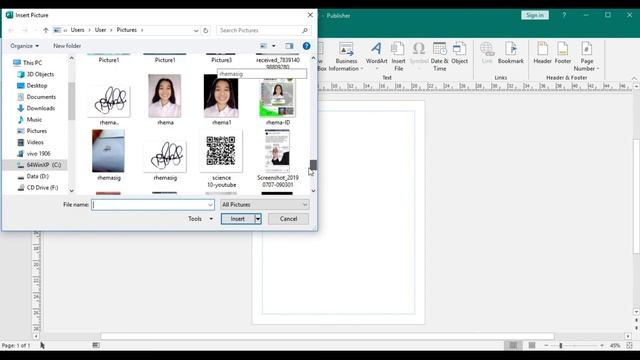Open CD Drive (F:)

(x=42, y=188)
